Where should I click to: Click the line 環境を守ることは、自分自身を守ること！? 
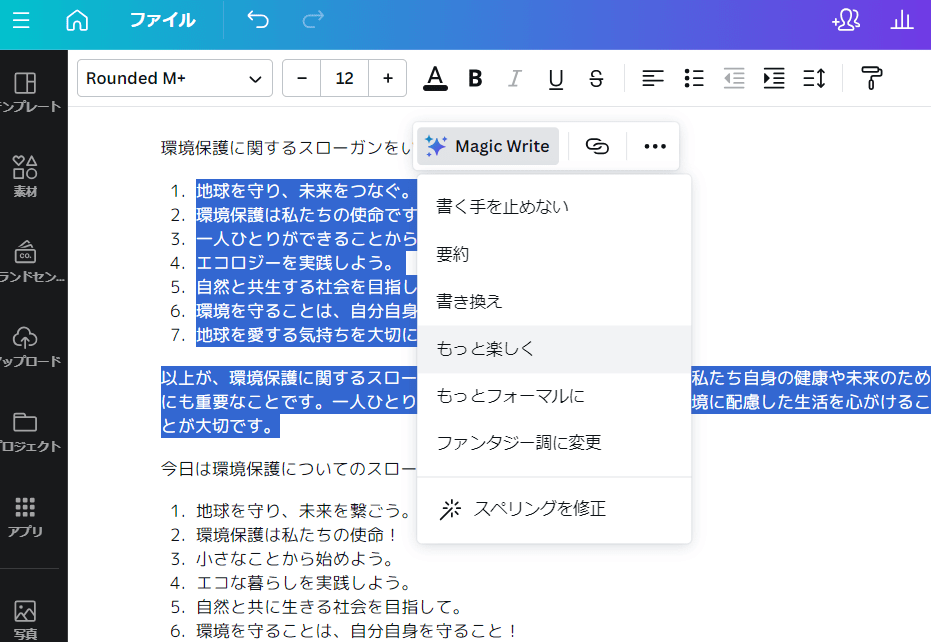point(358,630)
